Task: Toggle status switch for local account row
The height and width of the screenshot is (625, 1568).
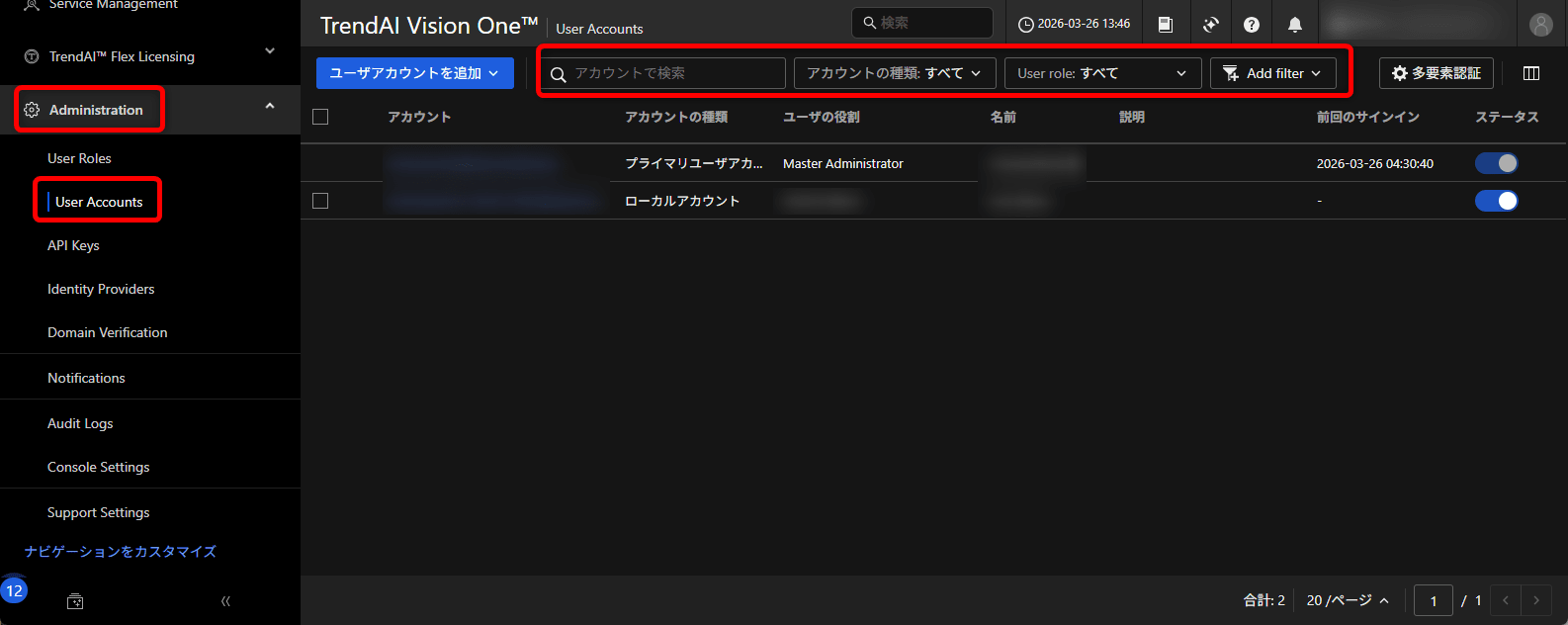Action: click(1496, 201)
